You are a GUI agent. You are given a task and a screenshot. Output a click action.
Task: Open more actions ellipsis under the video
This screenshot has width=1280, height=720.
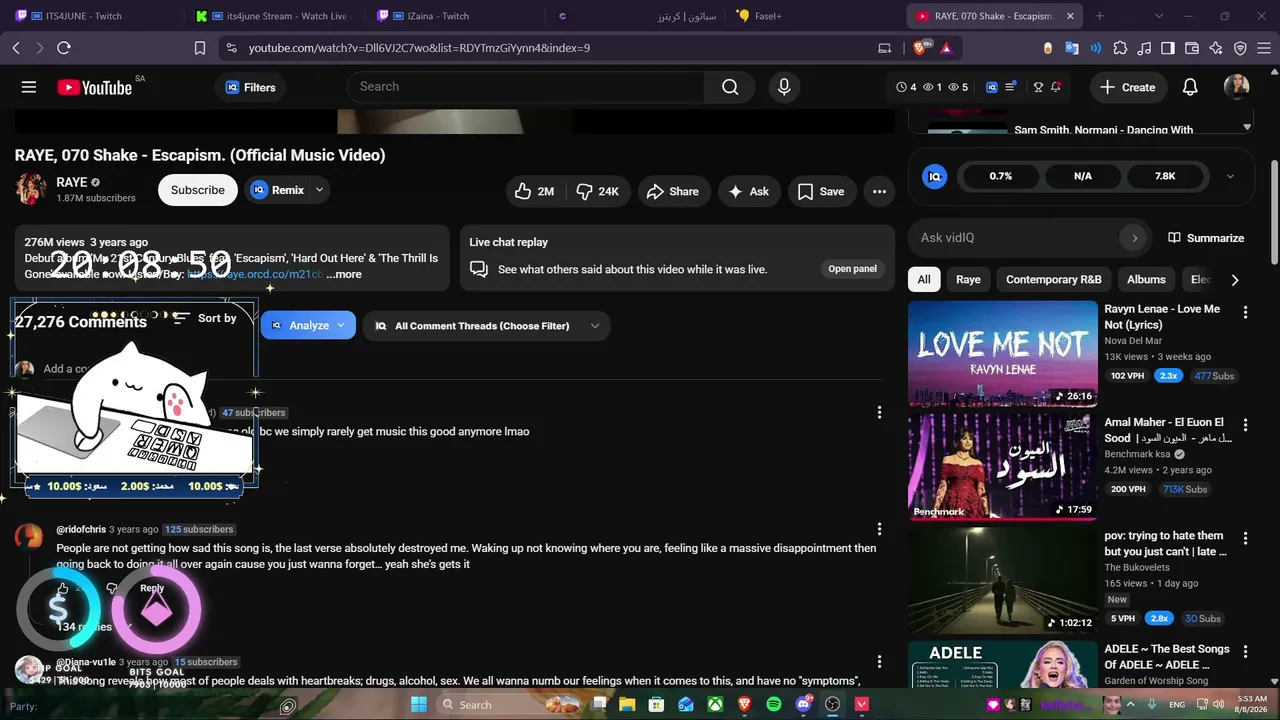click(879, 191)
